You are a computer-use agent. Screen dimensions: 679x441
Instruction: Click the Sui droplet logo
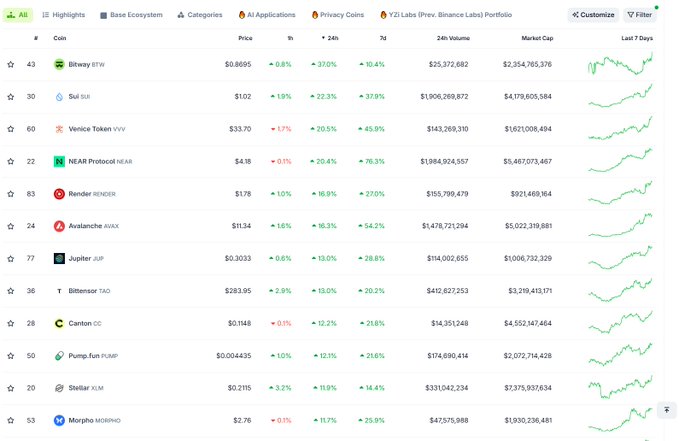pyautogui.click(x=59, y=97)
